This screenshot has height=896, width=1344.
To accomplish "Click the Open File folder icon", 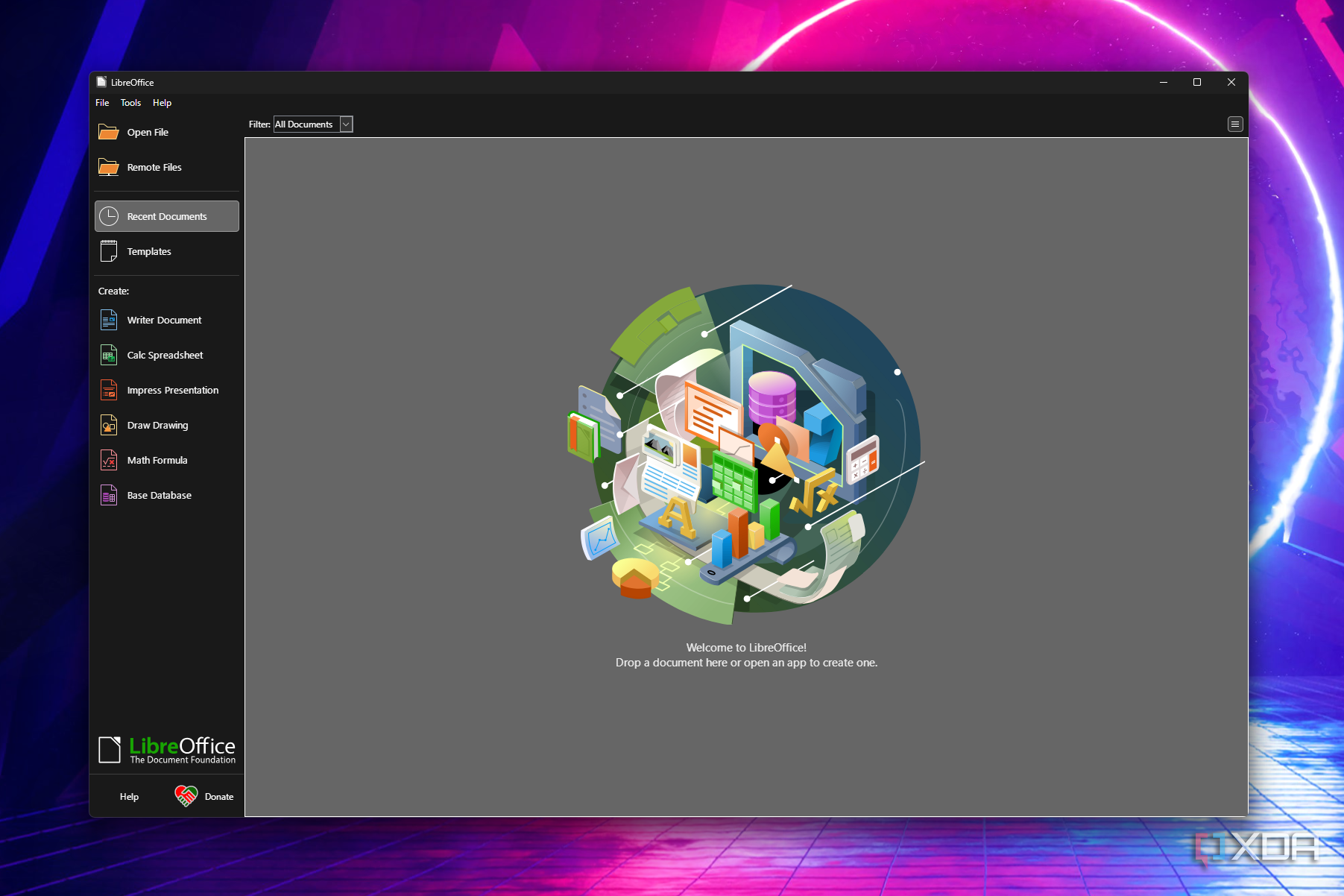I will (x=109, y=132).
